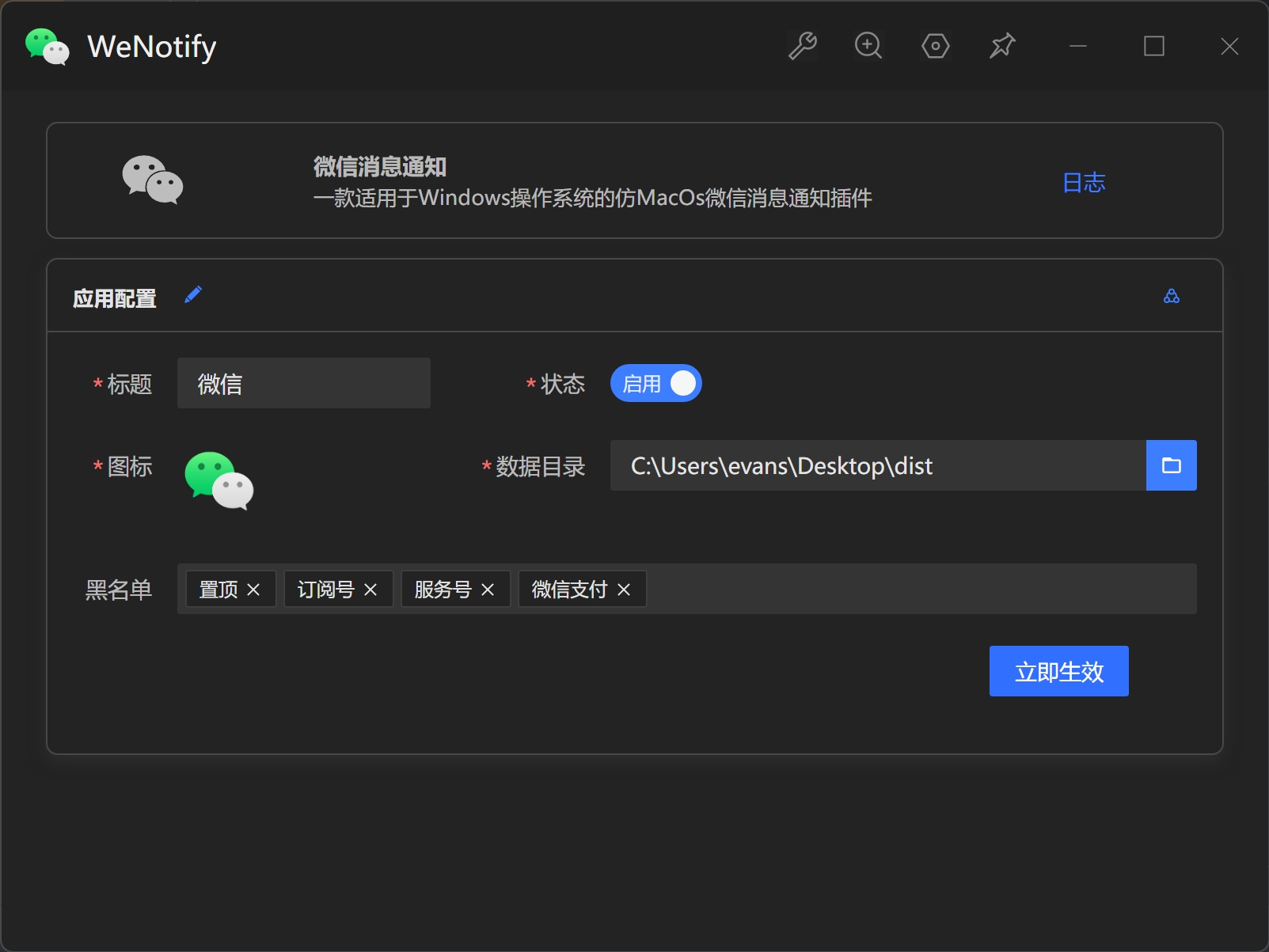This screenshot has width=1269, height=952.
Task: Click the gray WeChat plugin icon
Action: click(x=153, y=180)
